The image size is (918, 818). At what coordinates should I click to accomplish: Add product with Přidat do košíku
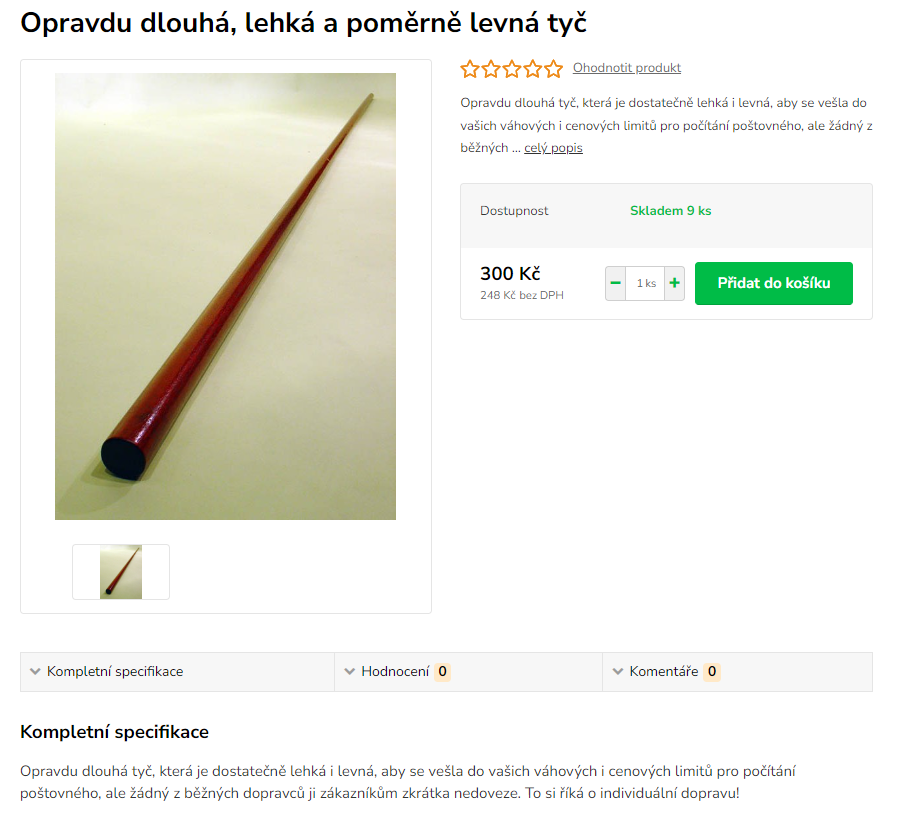click(773, 283)
